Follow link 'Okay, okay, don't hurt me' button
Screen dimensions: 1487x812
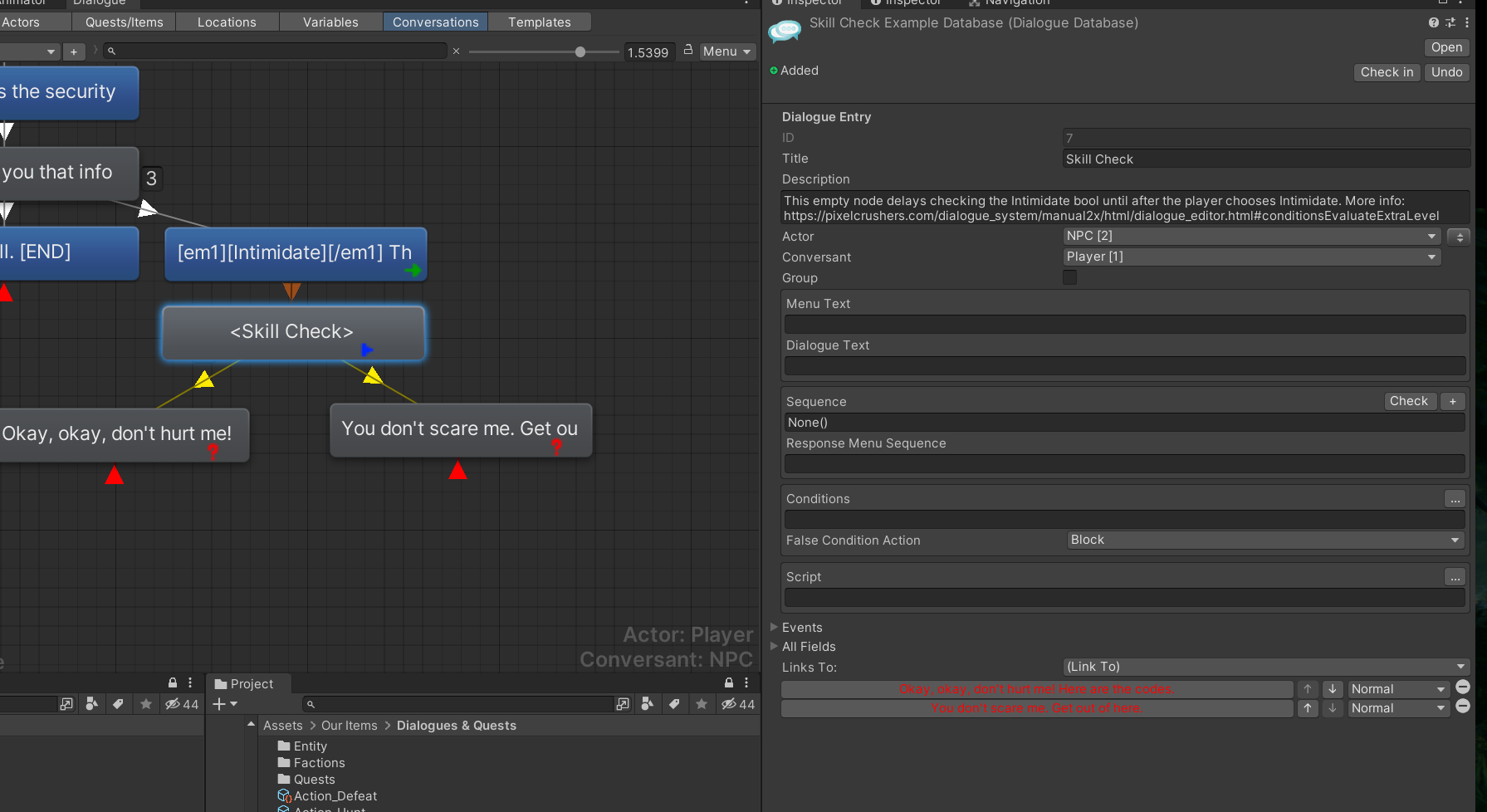click(x=1036, y=689)
